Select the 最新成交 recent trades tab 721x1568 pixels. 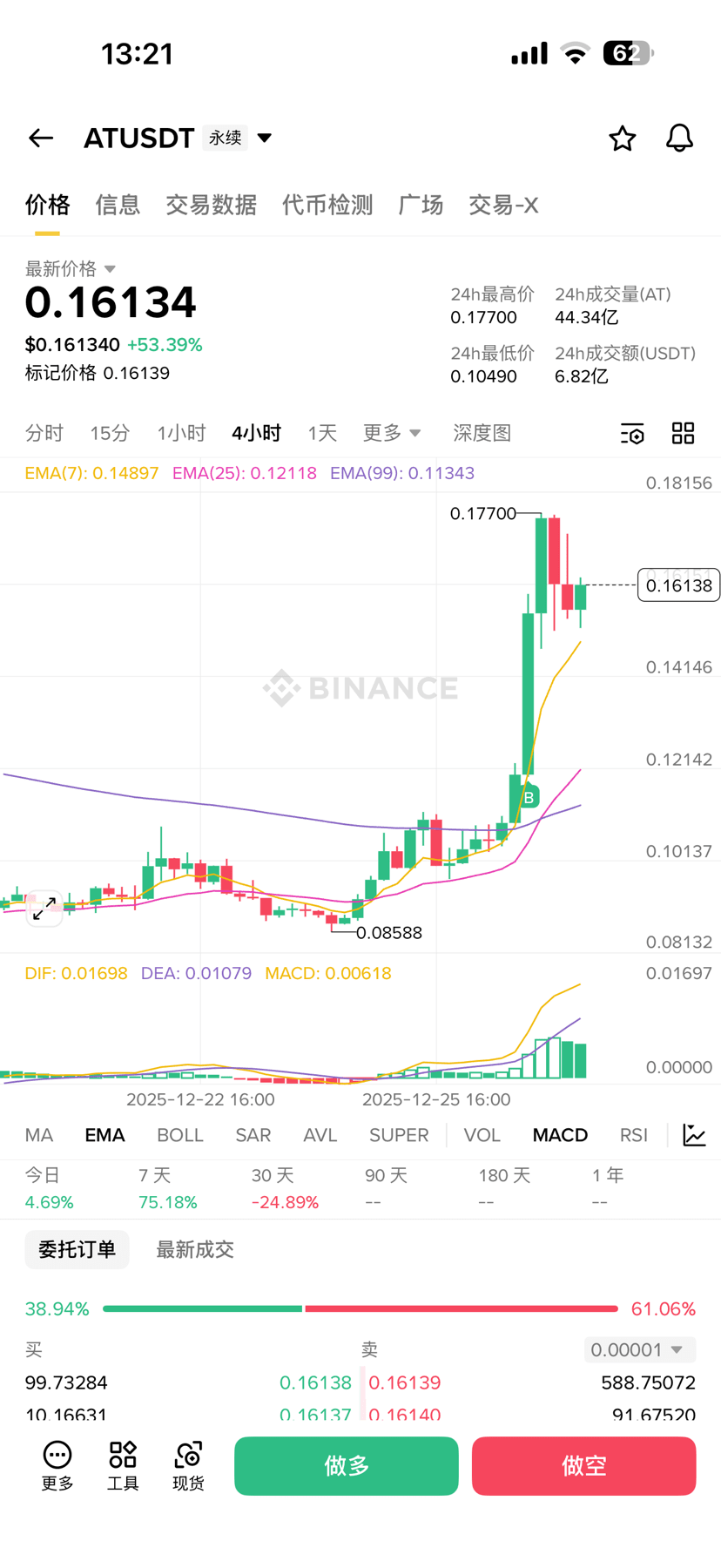pos(195,1249)
